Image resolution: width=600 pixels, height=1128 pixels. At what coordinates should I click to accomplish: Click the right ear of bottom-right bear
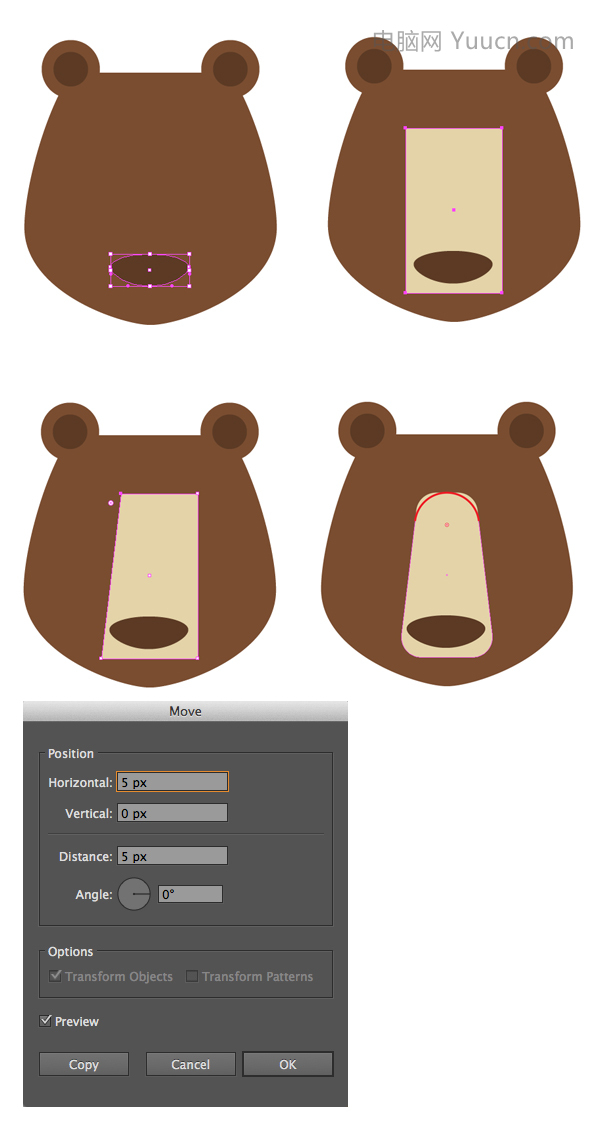526,431
